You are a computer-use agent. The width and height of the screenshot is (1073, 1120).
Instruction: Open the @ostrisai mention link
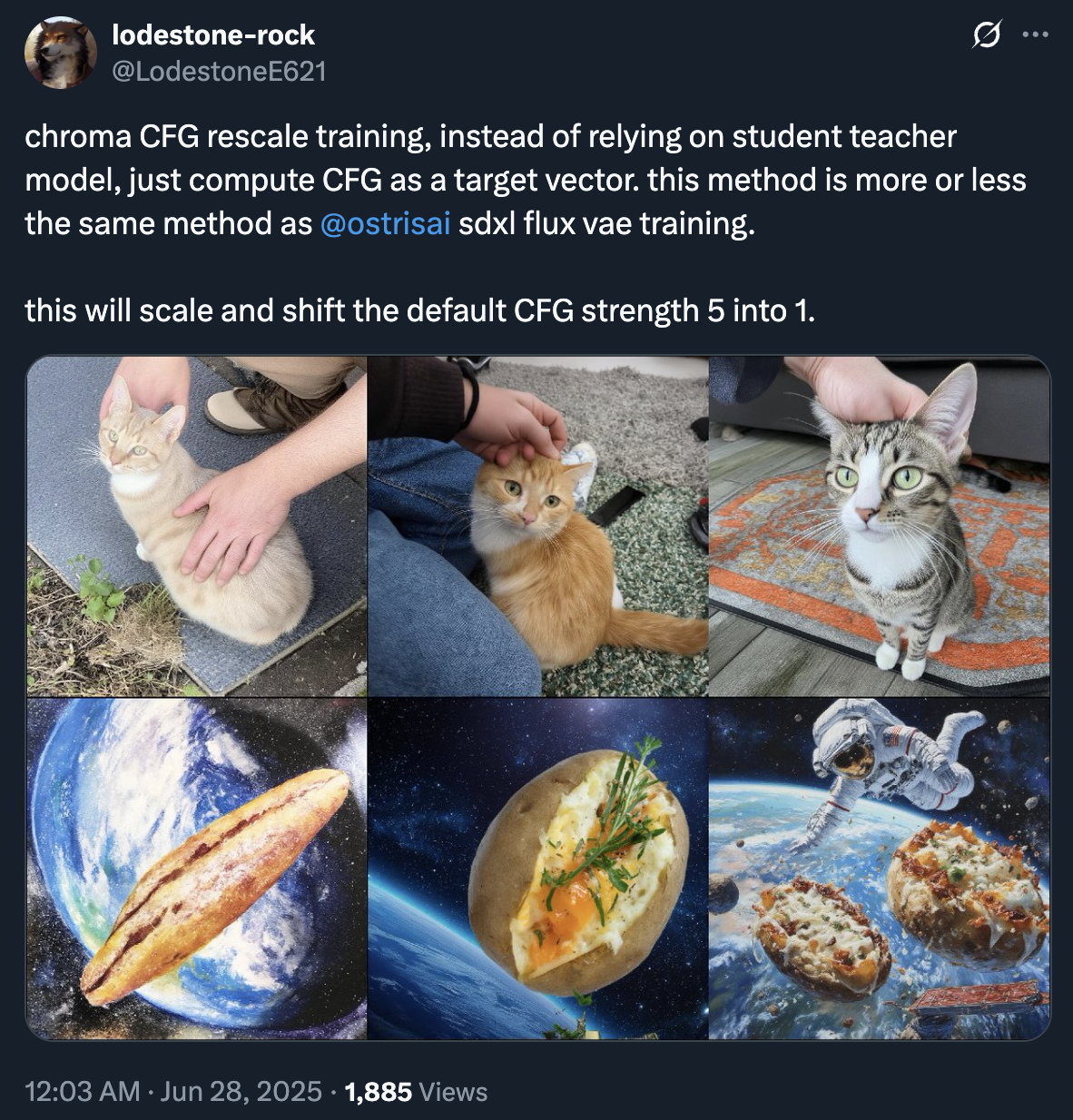[x=385, y=223]
